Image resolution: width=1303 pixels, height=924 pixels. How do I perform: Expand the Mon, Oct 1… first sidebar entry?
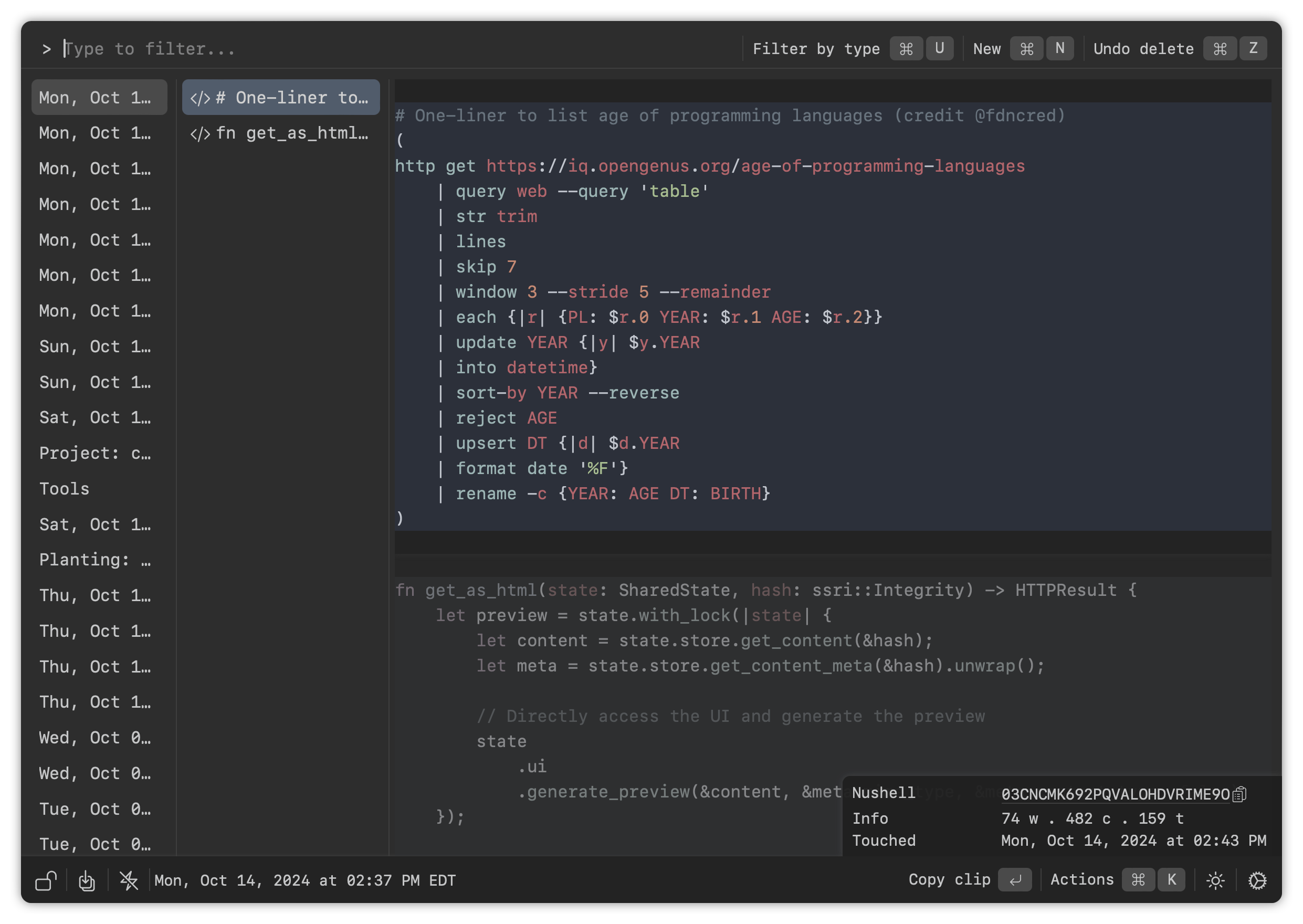tap(98, 97)
